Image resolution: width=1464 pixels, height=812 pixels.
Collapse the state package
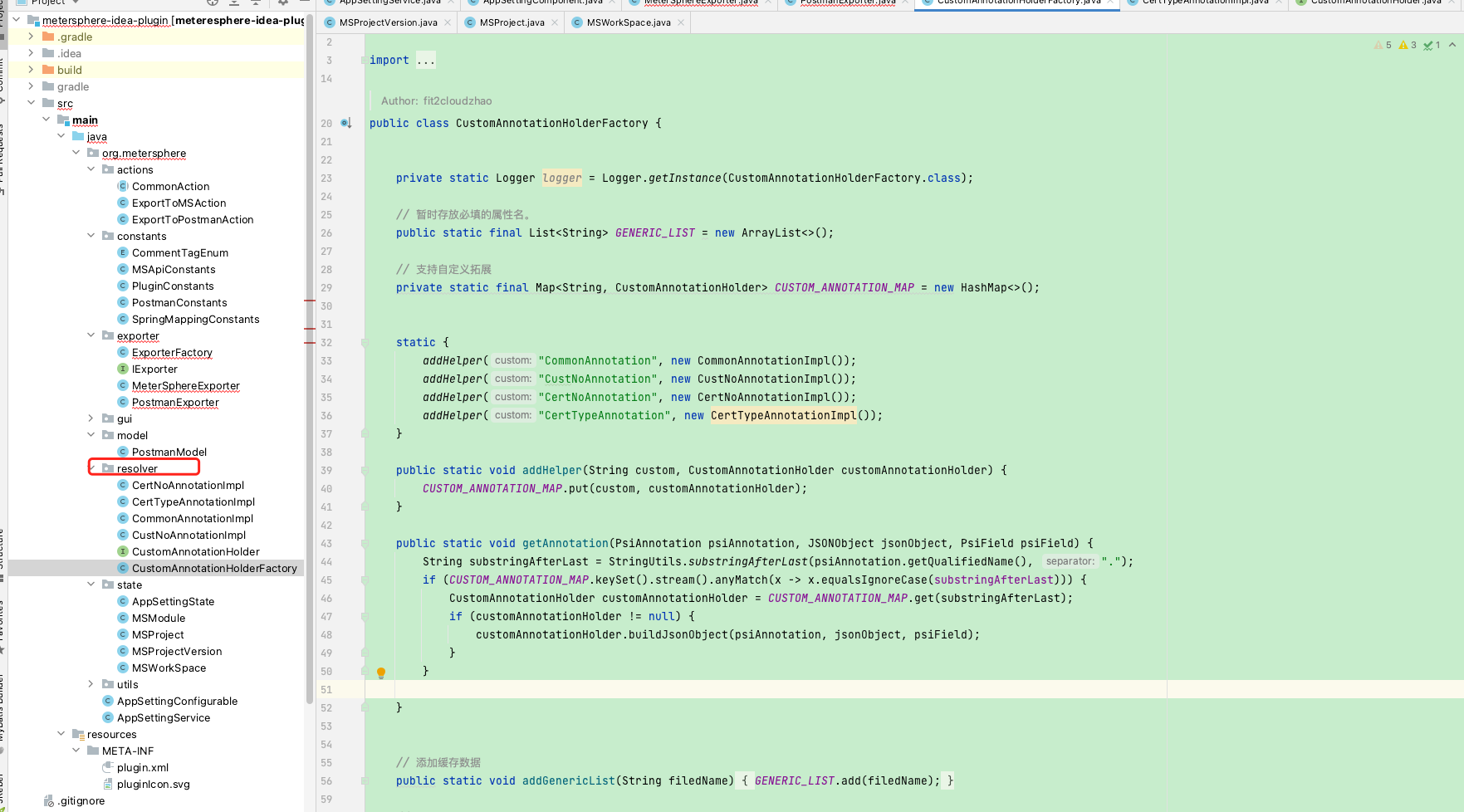(91, 585)
